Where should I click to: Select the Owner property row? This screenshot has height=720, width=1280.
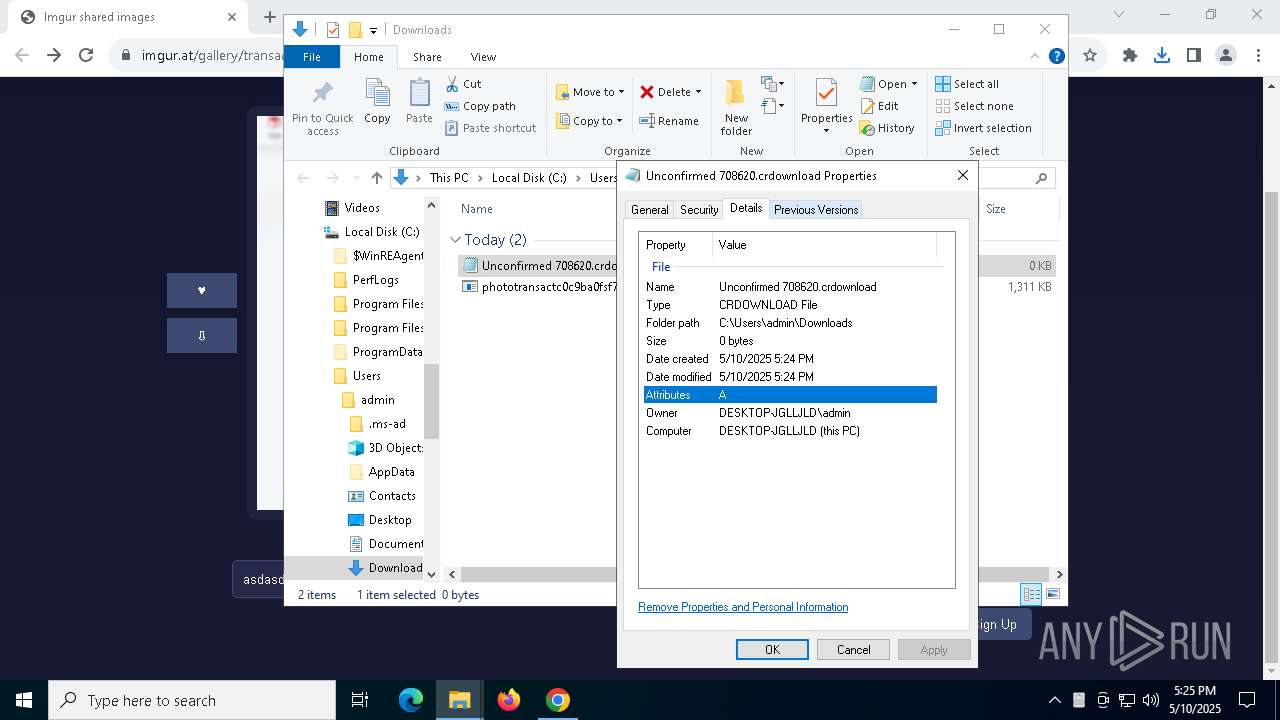790,413
